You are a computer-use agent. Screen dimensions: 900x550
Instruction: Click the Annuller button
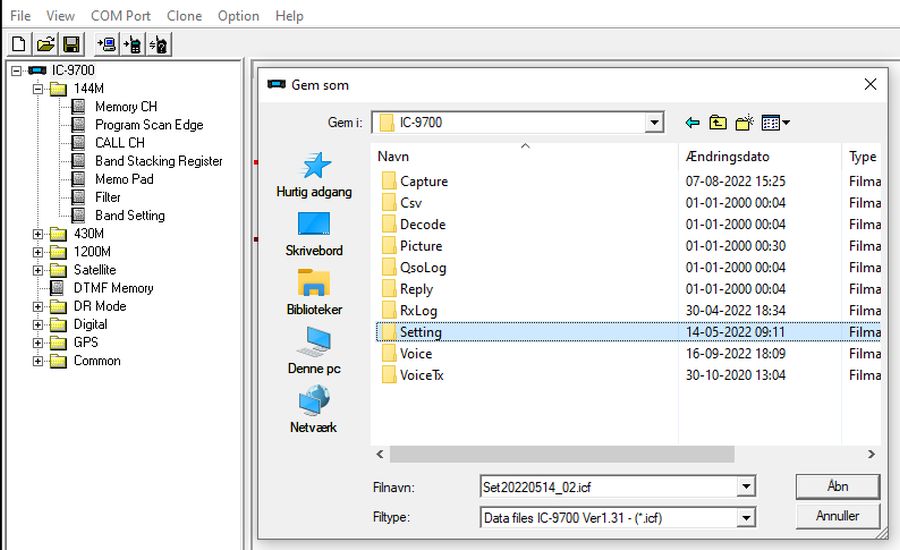pyautogui.click(x=837, y=516)
